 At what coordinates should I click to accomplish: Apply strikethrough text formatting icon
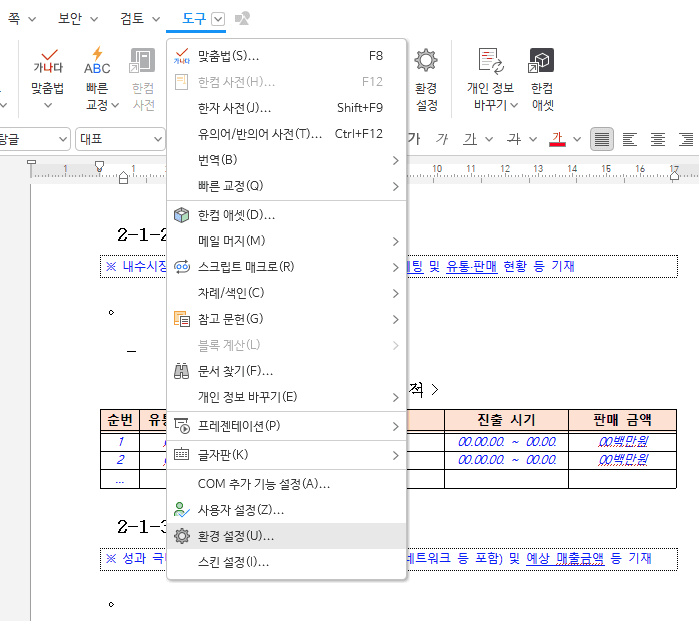(514, 139)
